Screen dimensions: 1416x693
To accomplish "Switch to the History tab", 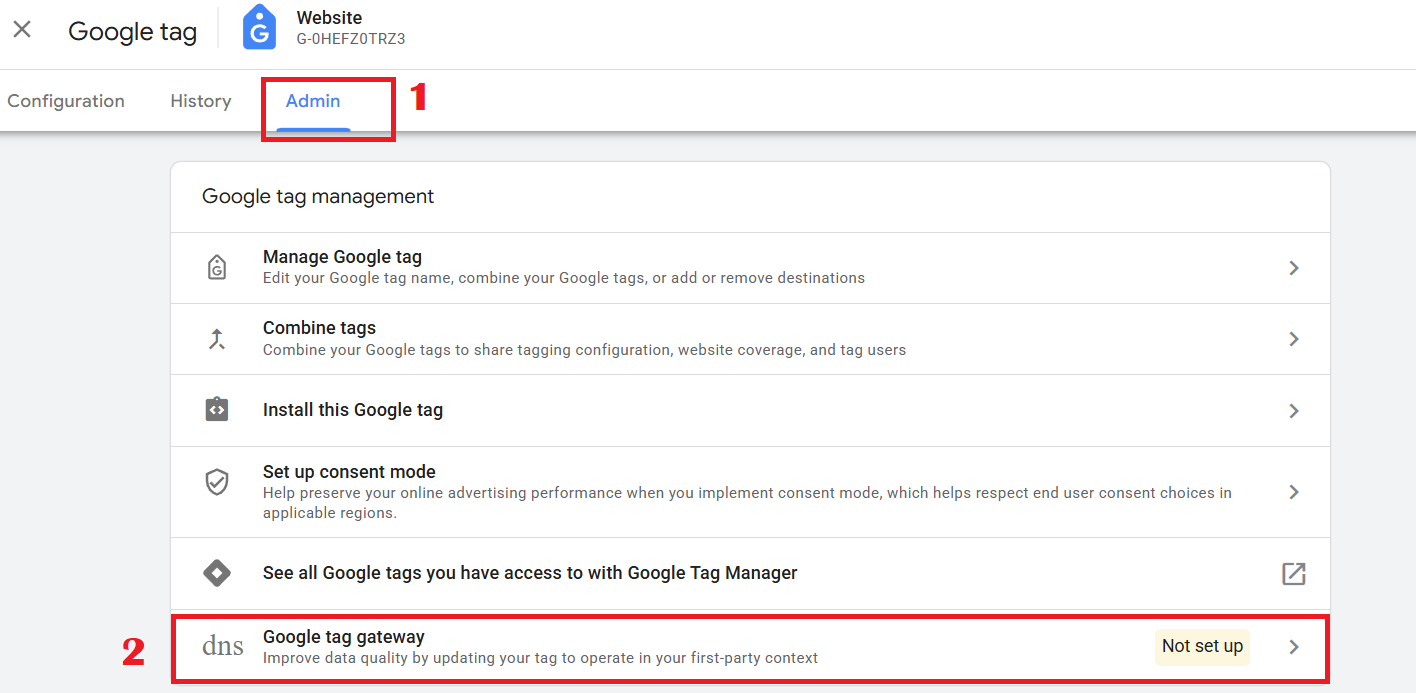I will tap(201, 101).
